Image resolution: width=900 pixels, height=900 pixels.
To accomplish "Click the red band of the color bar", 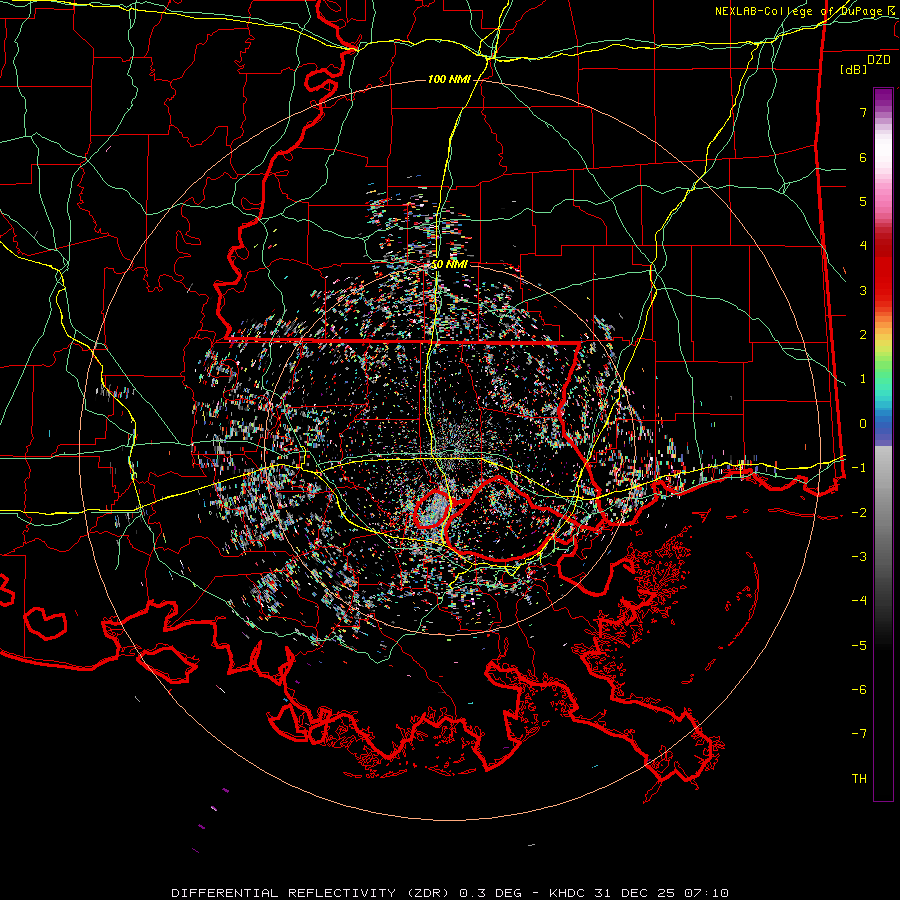I will pos(883,270).
